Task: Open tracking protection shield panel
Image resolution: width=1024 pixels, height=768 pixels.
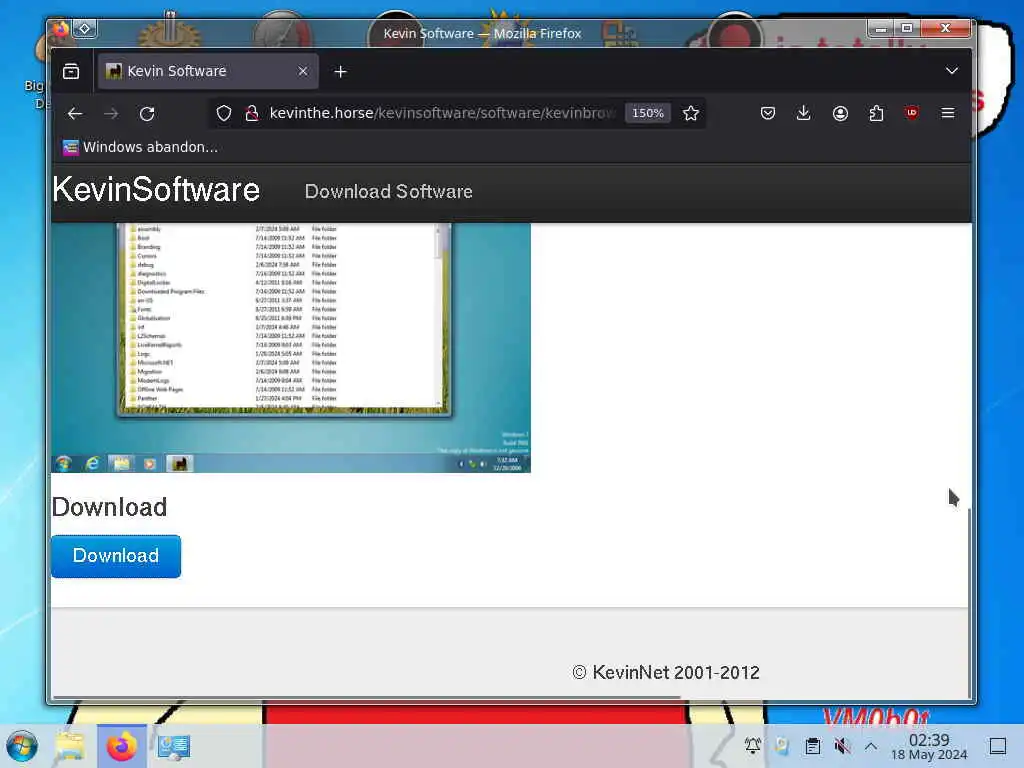Action: pyautogui.click(x=224, y=114)
